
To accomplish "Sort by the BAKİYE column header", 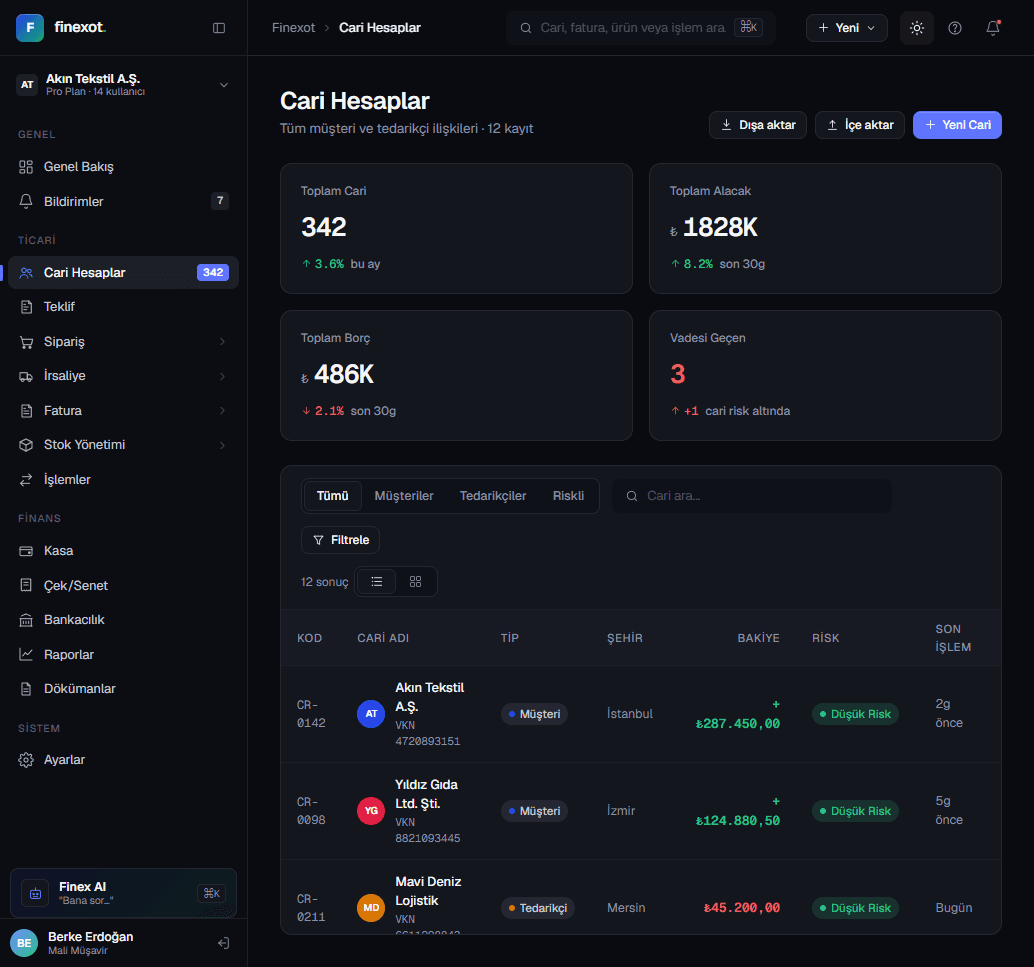I will tap(758, 639).
